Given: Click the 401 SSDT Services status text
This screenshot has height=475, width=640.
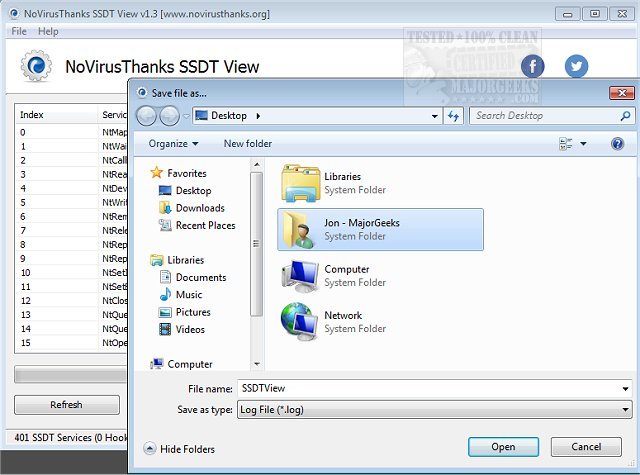Looking at the screenshot, I should [x=71, y=437].
